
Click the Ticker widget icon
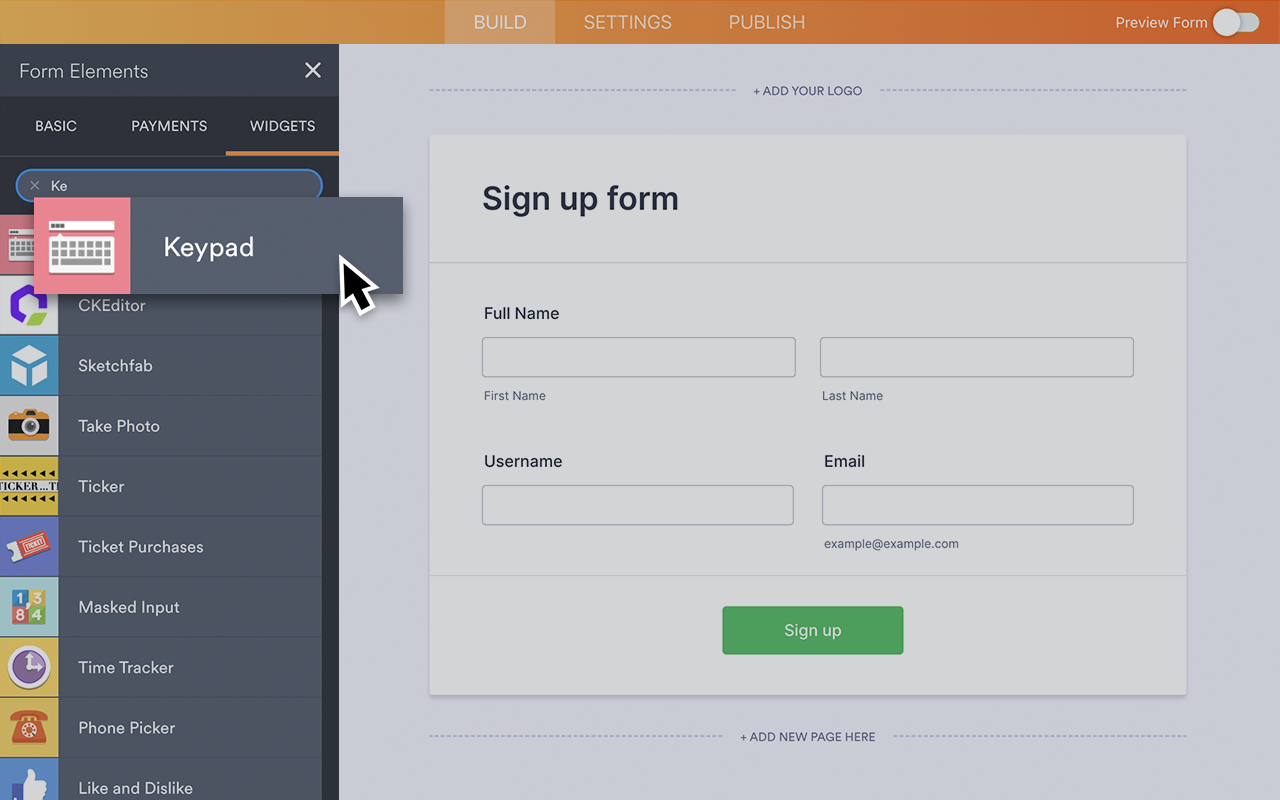point(29,487)
